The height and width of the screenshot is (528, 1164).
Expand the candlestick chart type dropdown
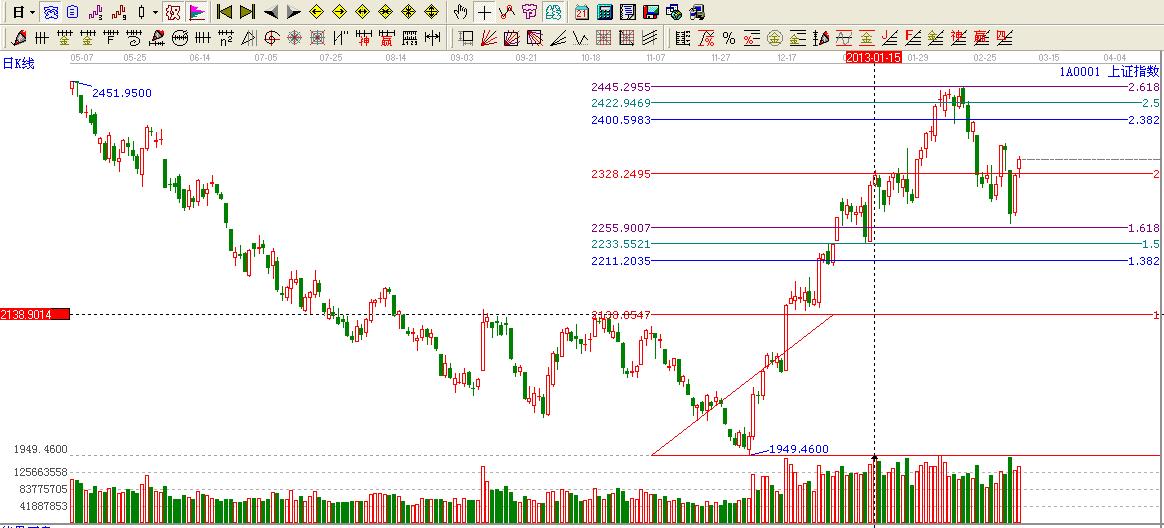[154, 12]
